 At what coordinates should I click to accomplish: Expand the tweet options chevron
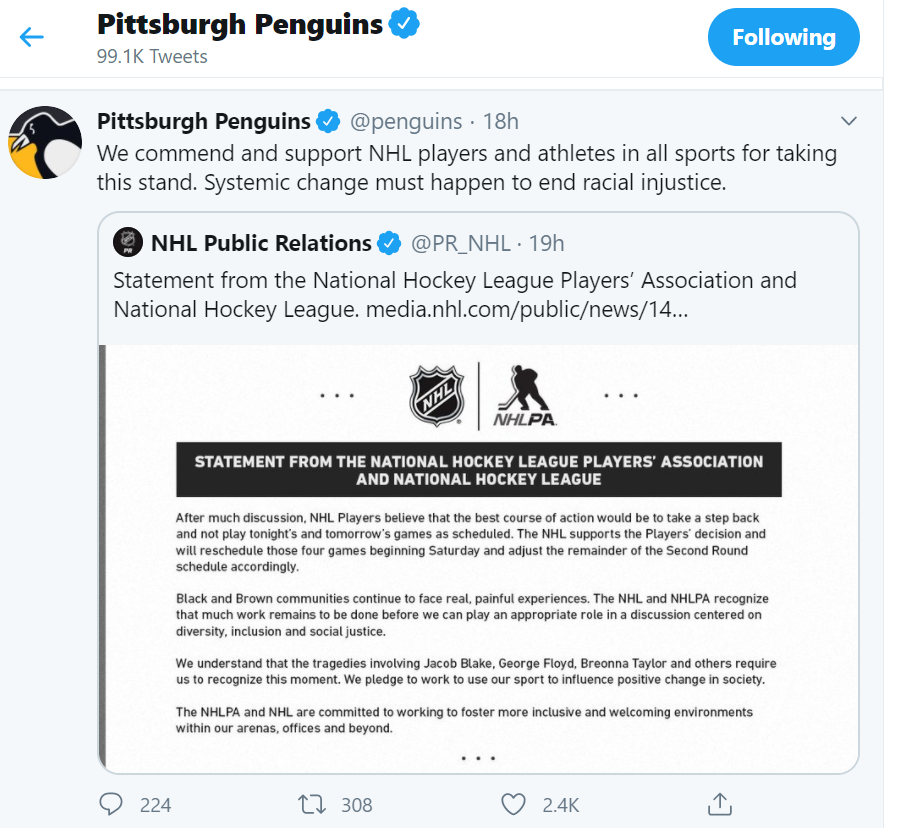849,122
